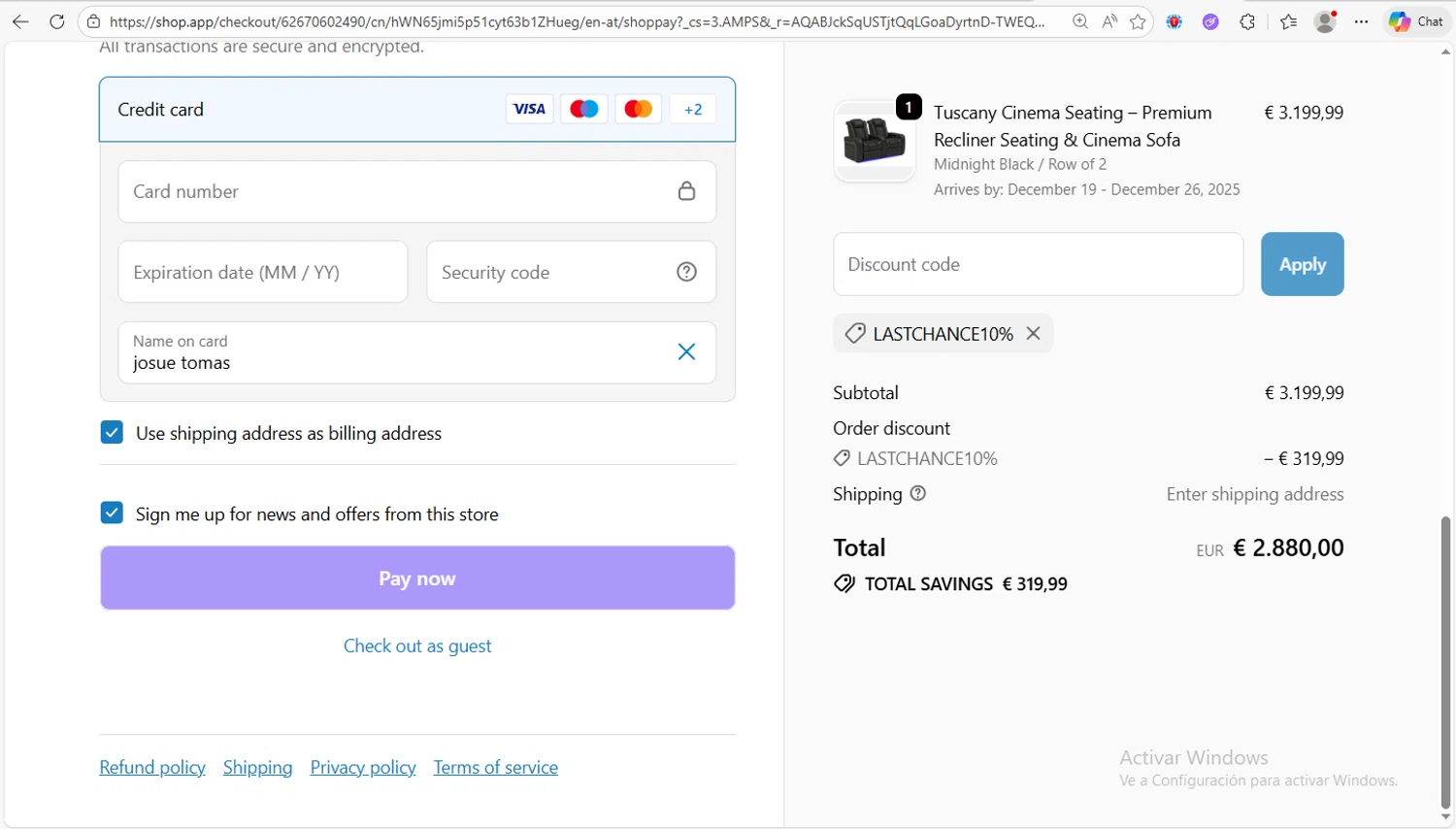The image size is (1456, 829).
Task: Toggle news and offers signup checkbox
Action: point(112,513)
